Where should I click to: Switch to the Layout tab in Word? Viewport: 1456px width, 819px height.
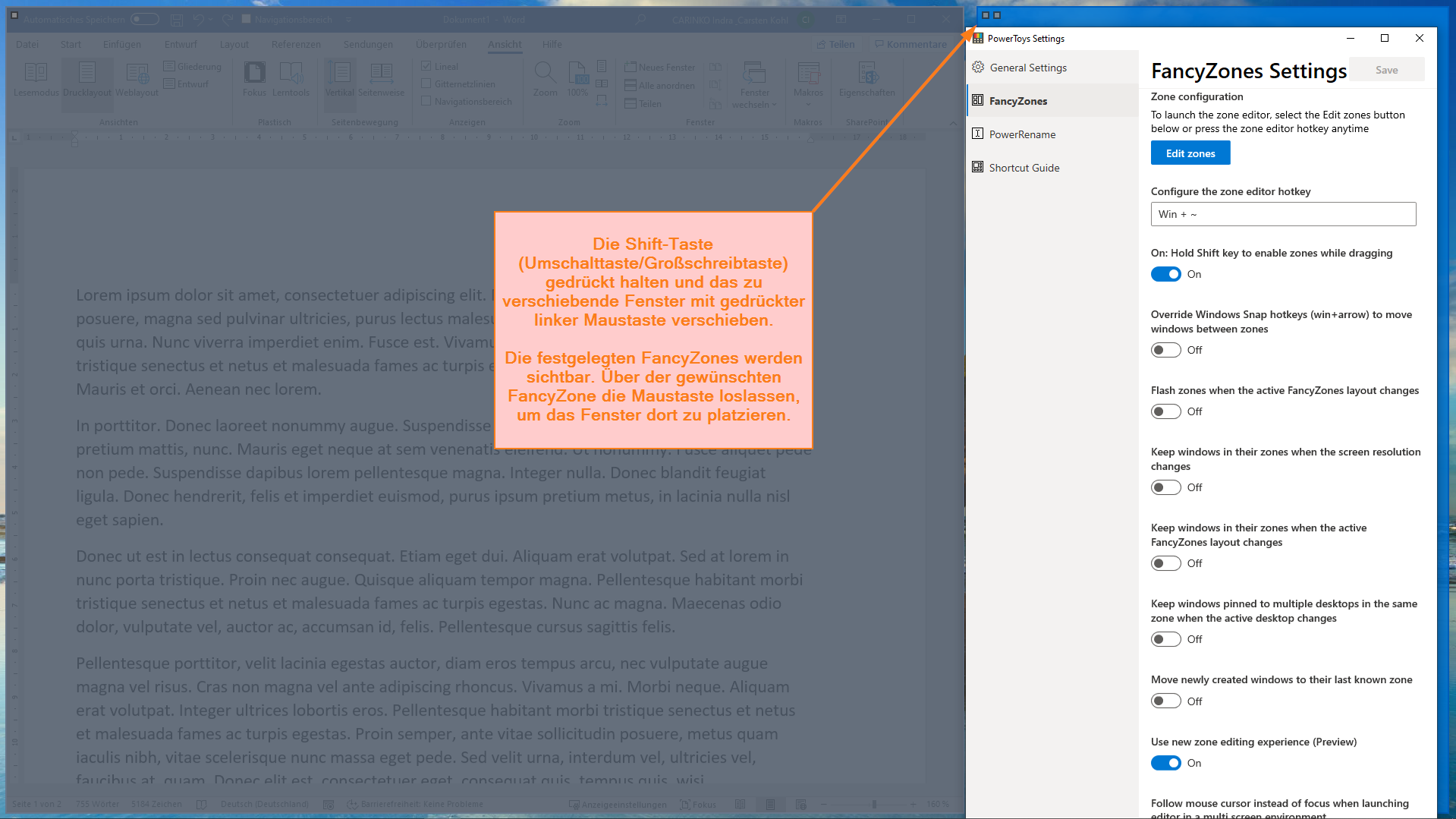(x=234, y=44)
